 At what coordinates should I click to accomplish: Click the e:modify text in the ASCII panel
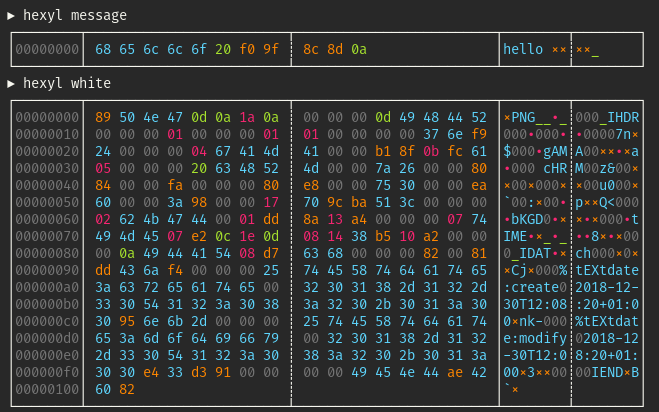point(535,338)
